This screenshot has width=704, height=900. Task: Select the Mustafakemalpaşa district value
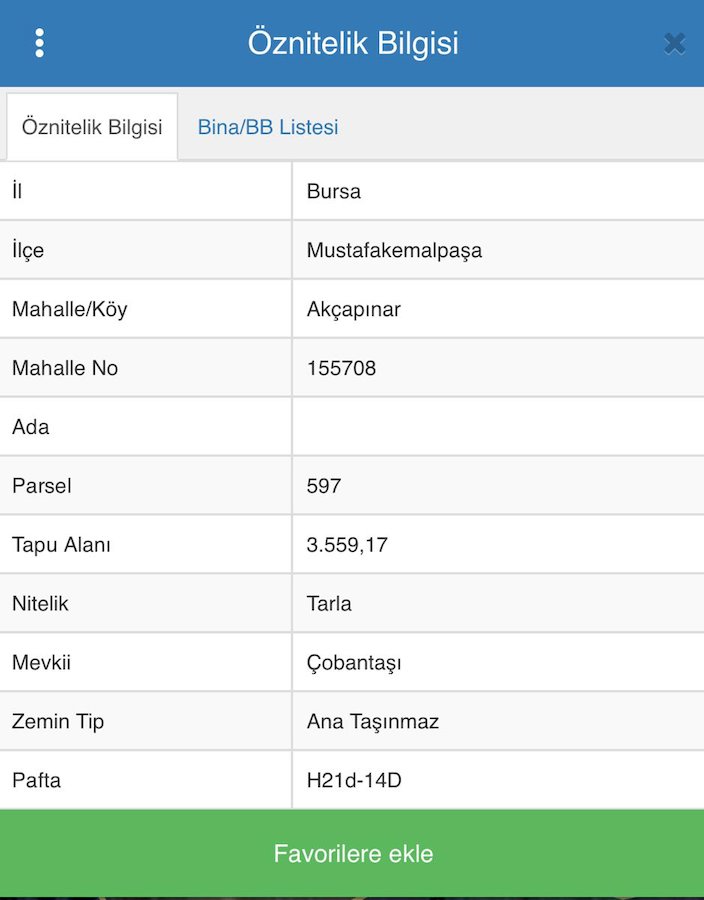(394, 250)
